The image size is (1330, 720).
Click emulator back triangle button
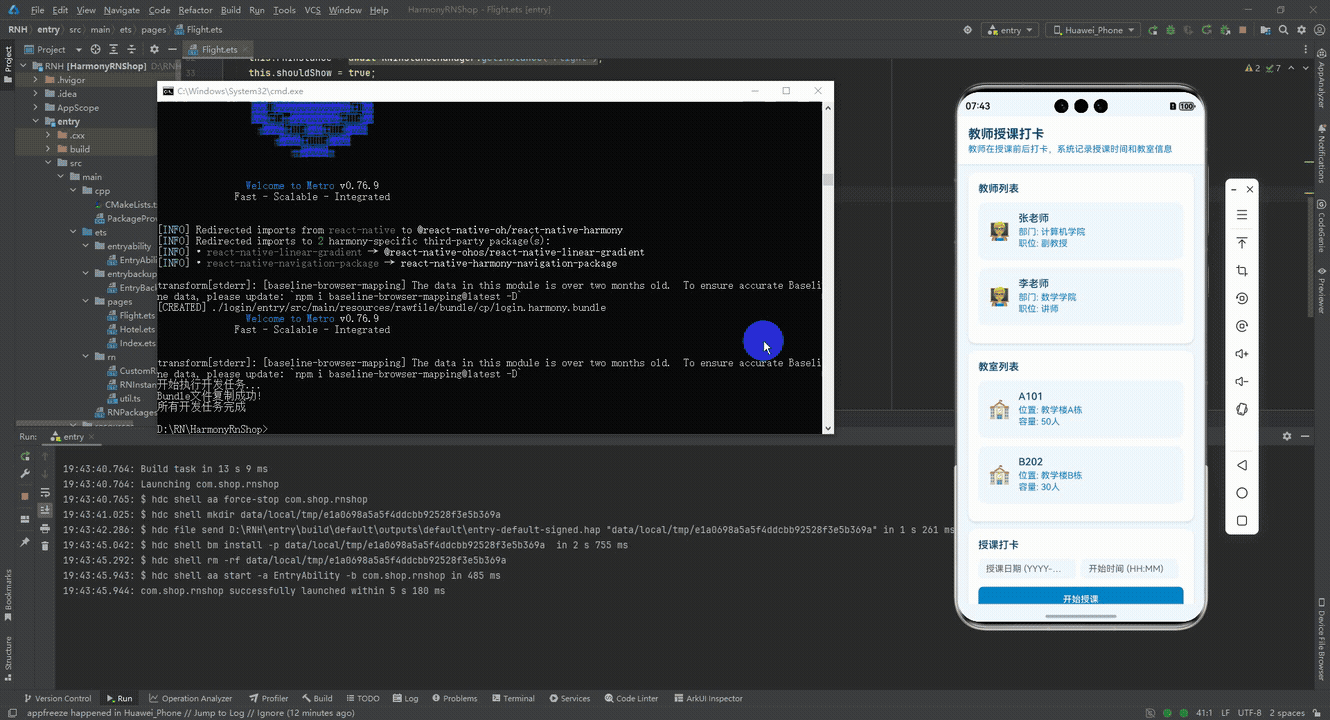pos(1242,465)
